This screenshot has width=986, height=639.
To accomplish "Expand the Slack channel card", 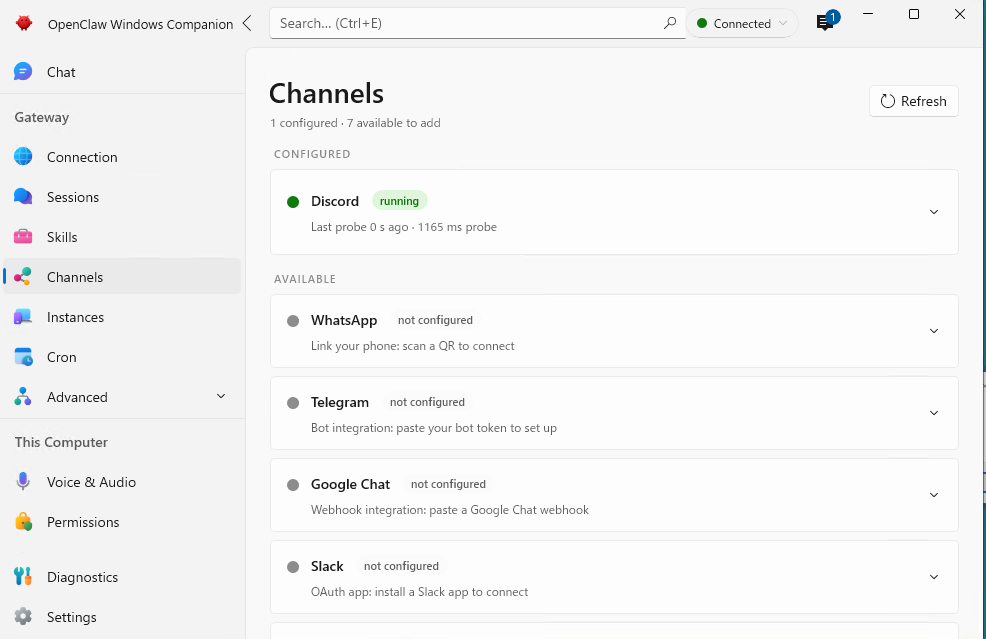I will 934,577.
